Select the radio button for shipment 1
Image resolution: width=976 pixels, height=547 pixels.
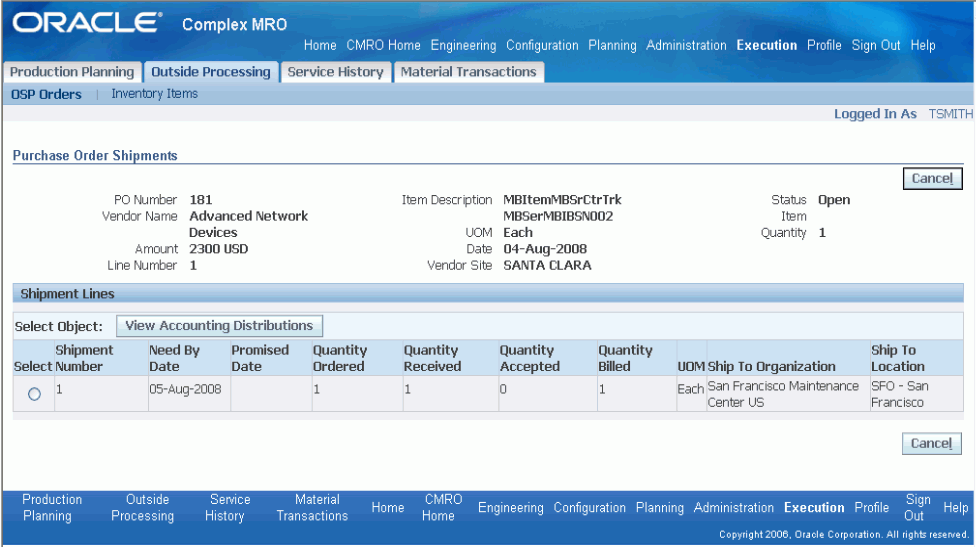[34, 394]
